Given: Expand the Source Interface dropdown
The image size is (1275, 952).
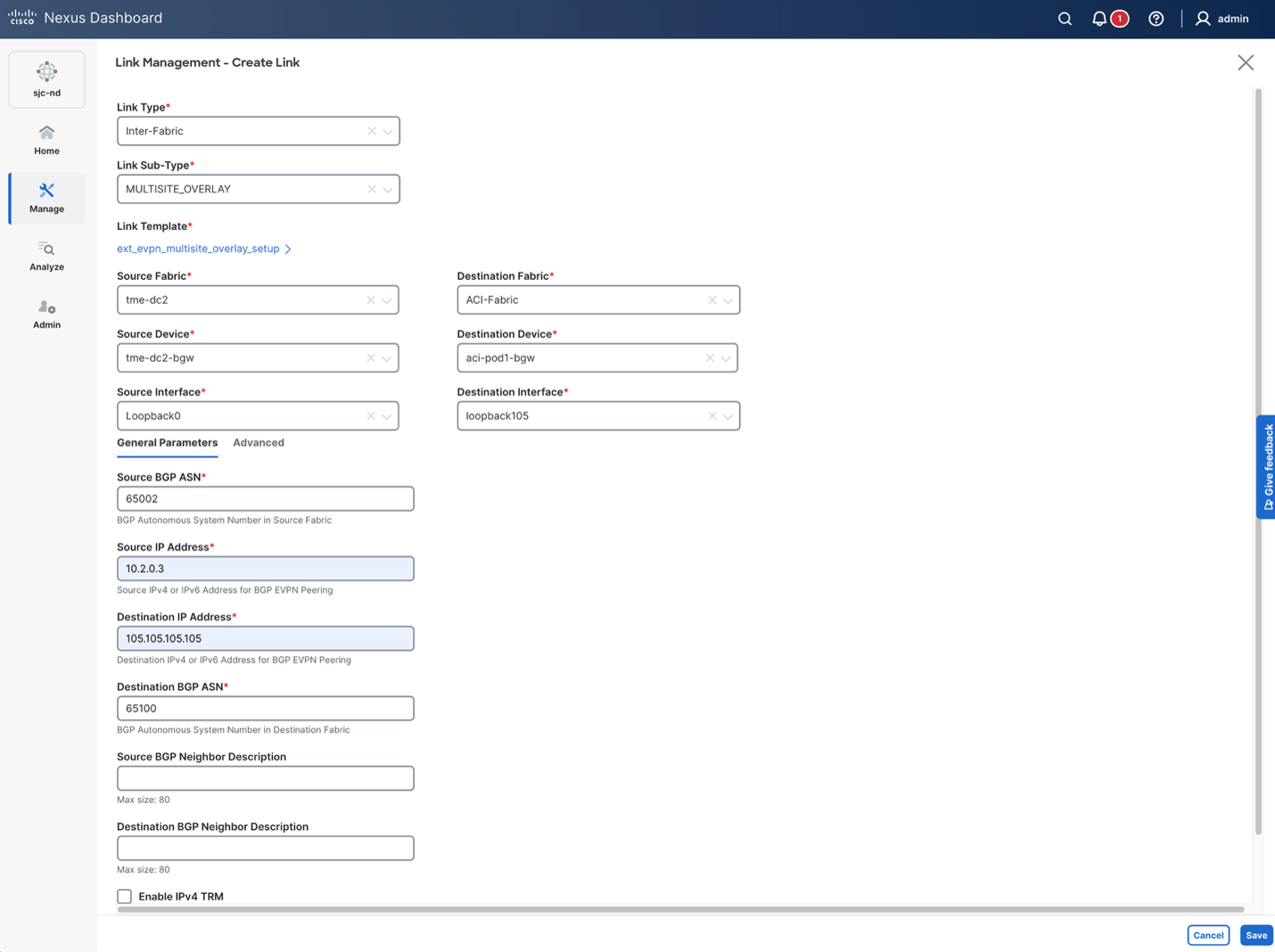Looking at the screenshot, I should (387, 417).
